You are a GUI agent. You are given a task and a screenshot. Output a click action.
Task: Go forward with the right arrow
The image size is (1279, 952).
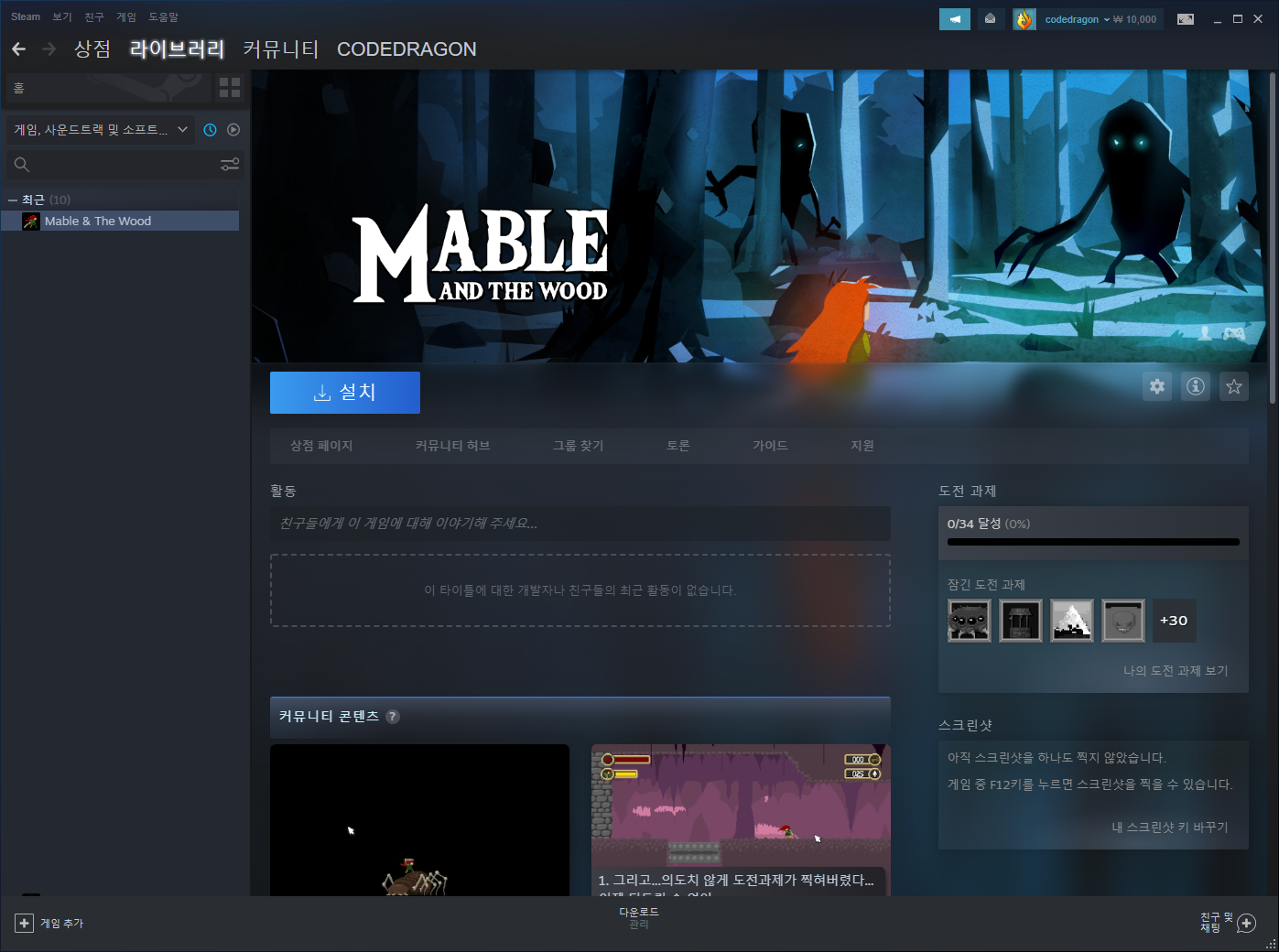[x=49, y=49]
